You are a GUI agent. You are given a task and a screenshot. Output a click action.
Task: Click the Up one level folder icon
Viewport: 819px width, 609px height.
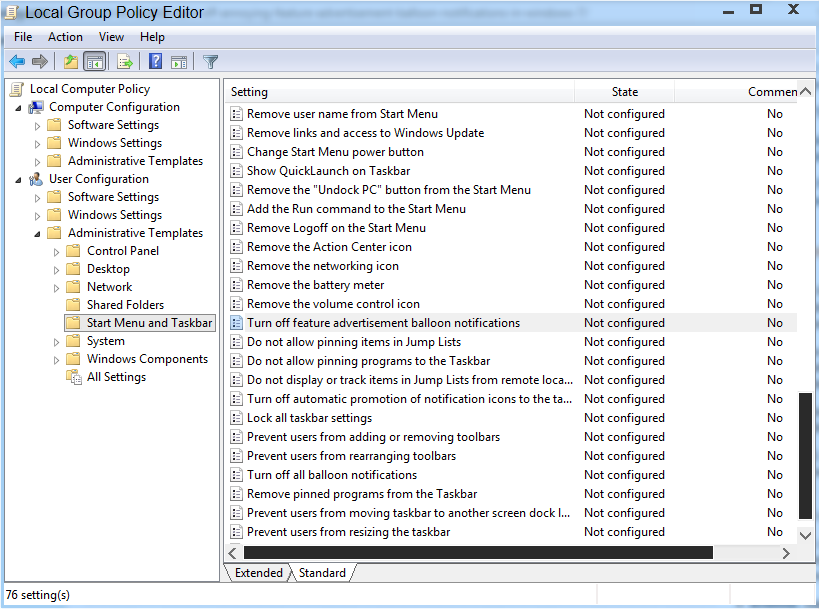coord(71,62)
